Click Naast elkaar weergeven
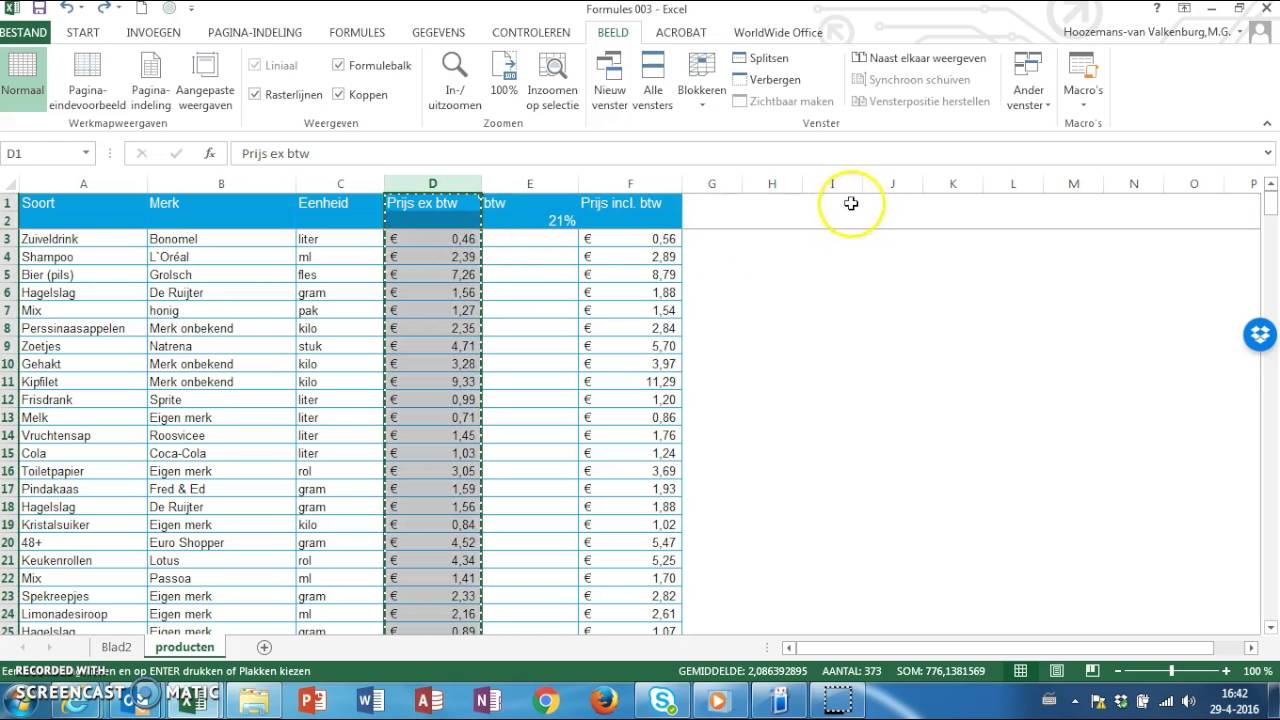Image resolution: width=1280 pixels, height=720 pixels. click(919, 58)
